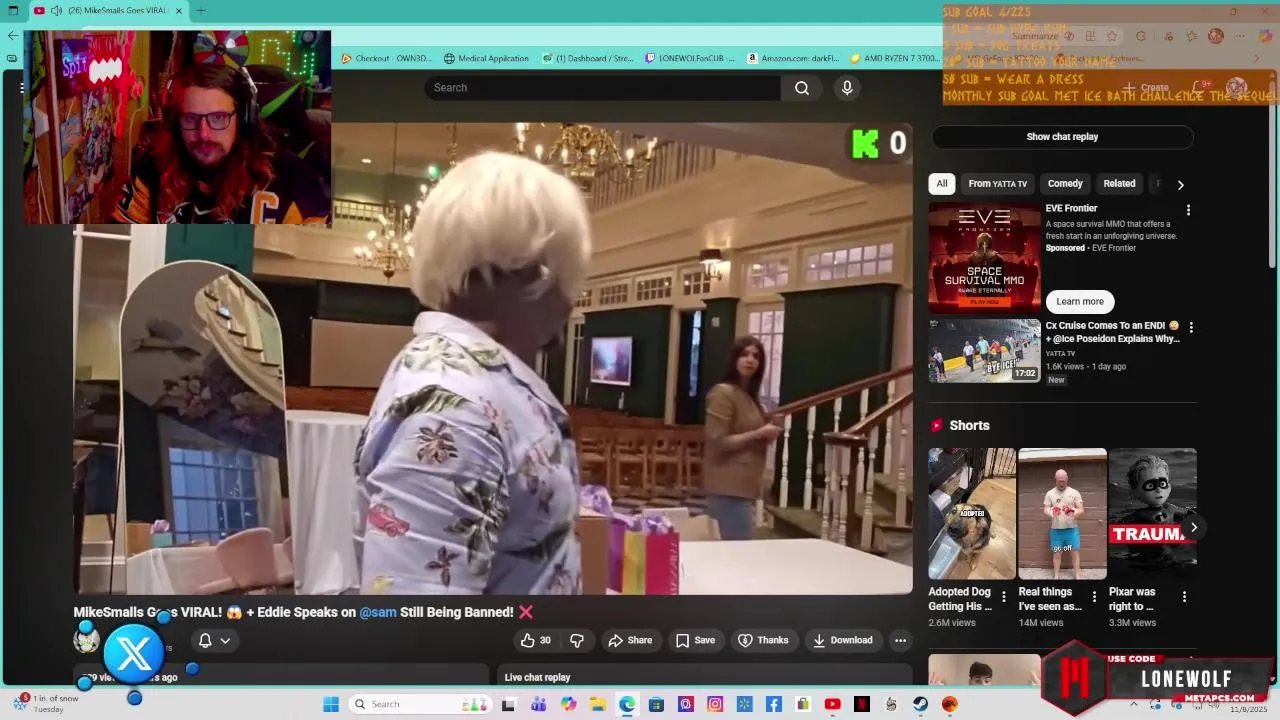Viewport: 1280px width, 720px height.
Task: Go back with browser back arrow
Action: 12,35
